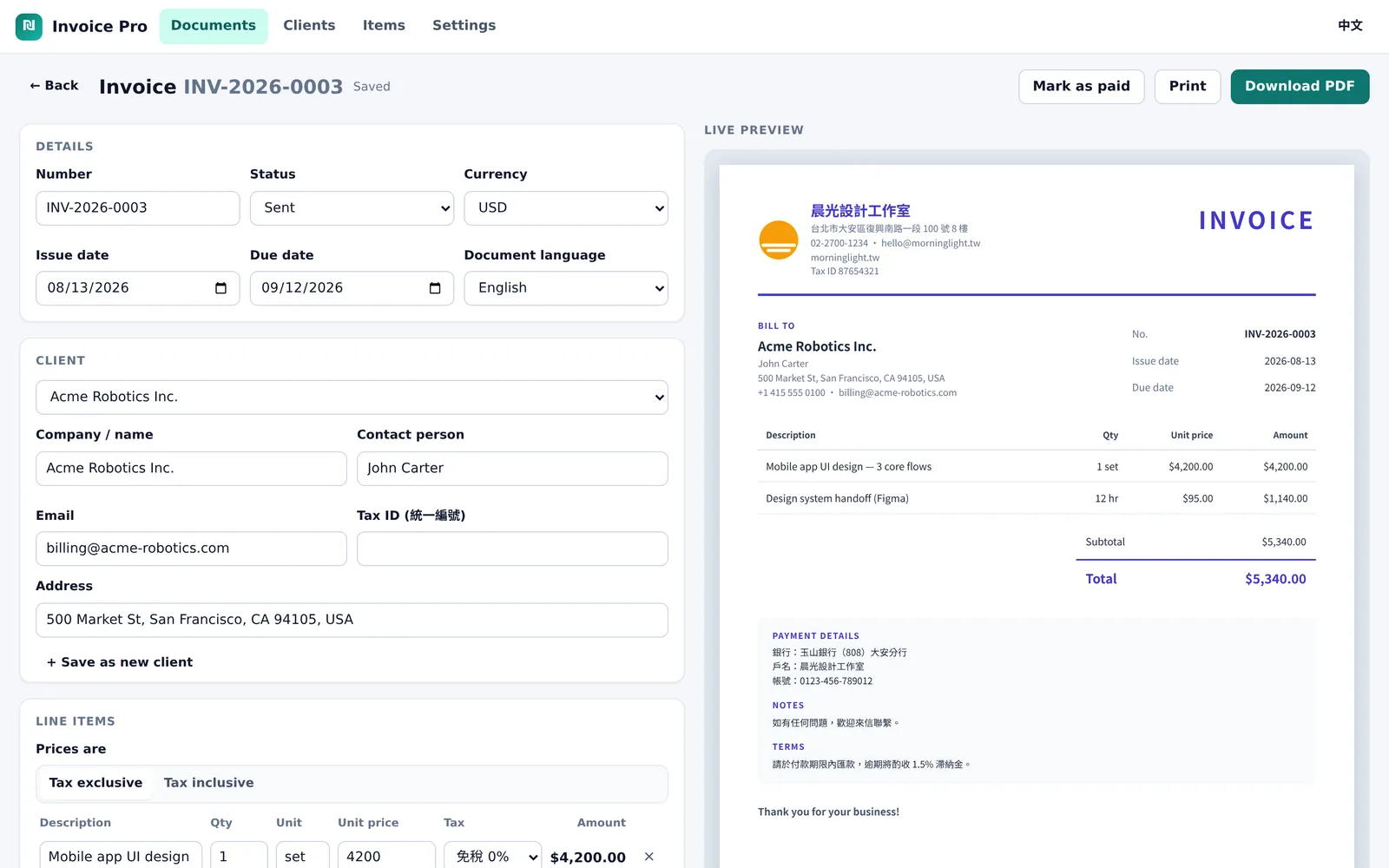Go to the Clients tab
This screenshot has height=868, width=1389.
(x=309, y=26)
